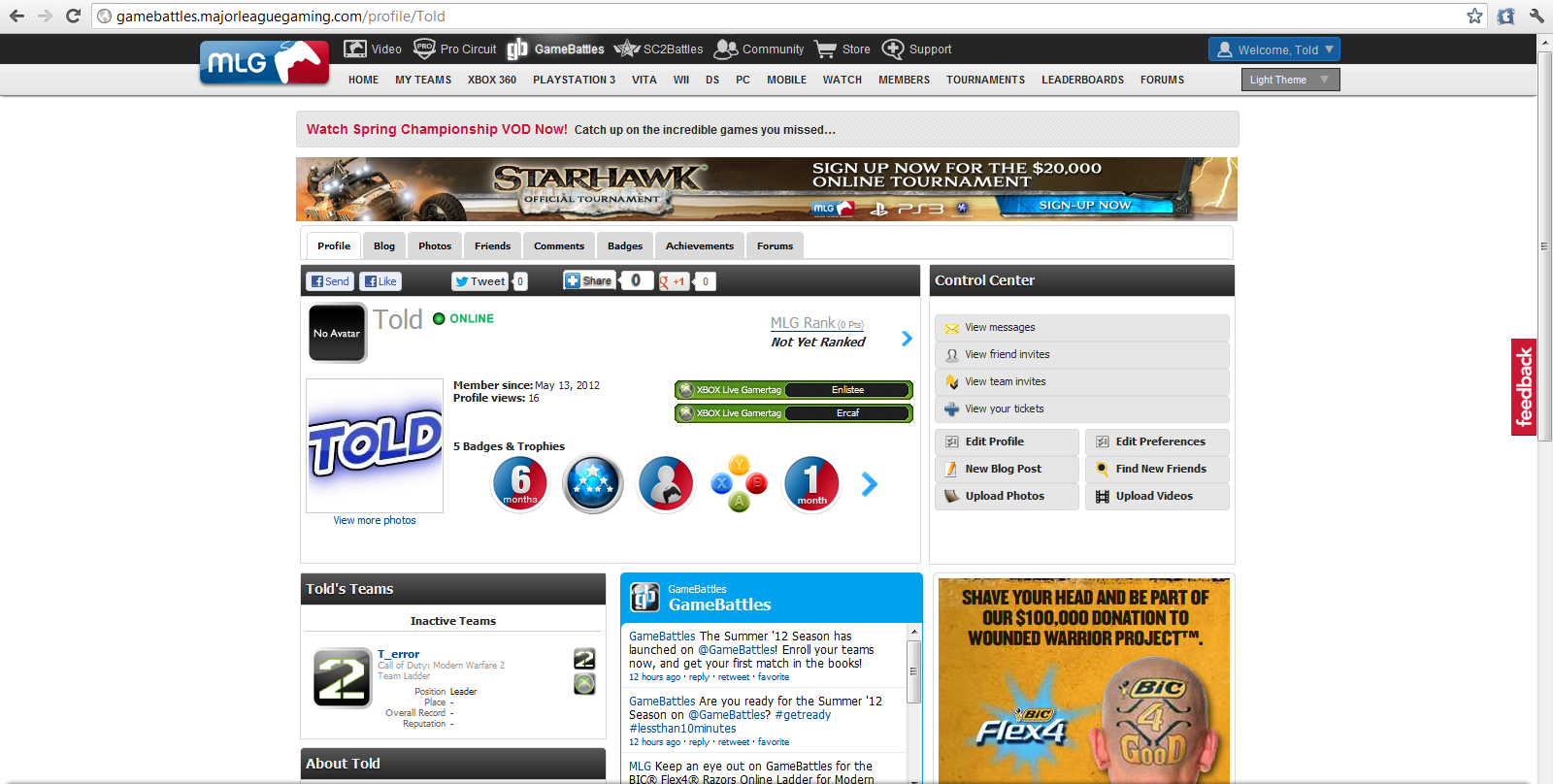The image size is (1553, 784).
Task: Click the Watch Spring Championship VOD Now link
Action: click(x=437, y=129)
